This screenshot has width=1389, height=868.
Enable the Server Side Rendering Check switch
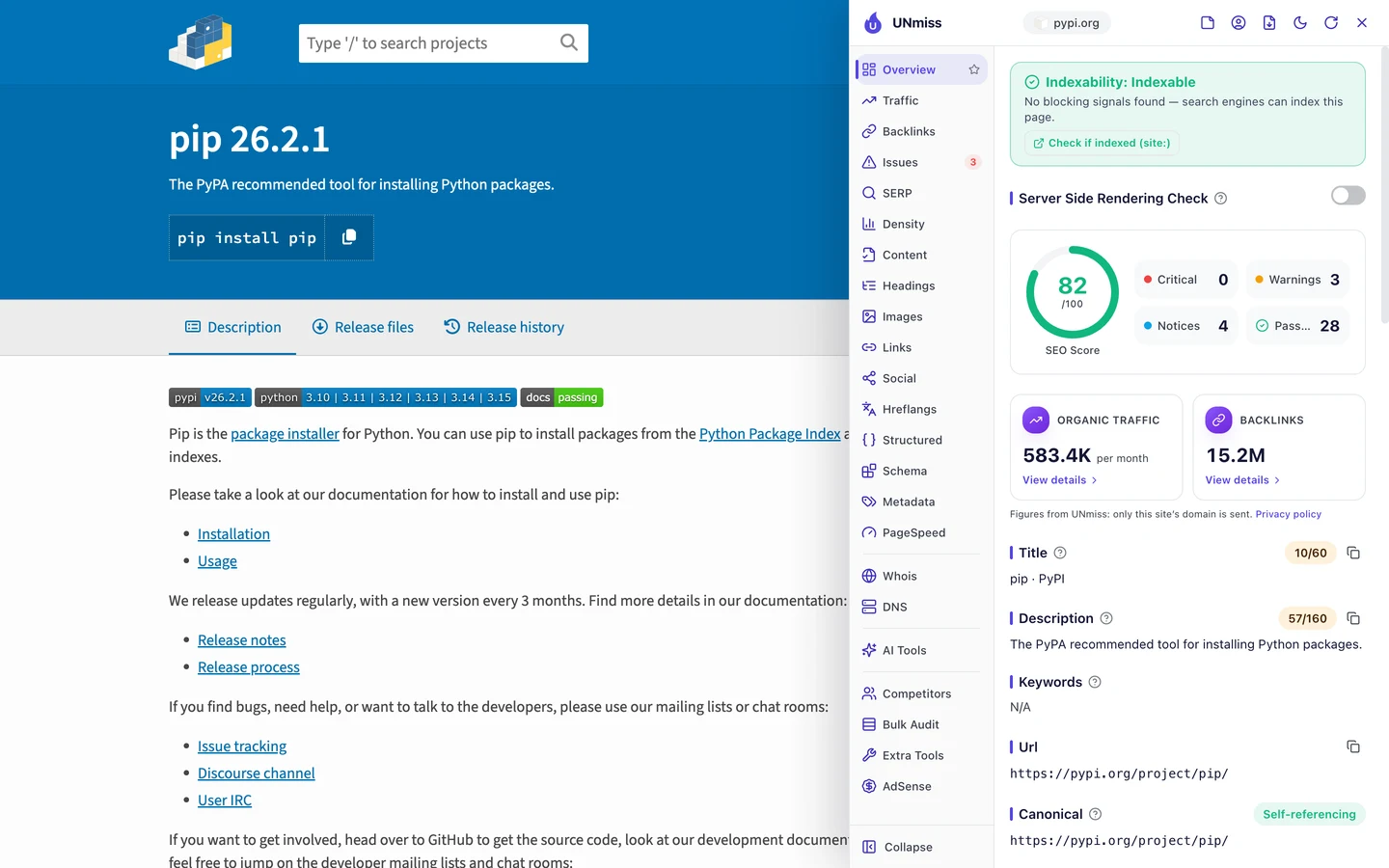click(x=1348, y=196)
